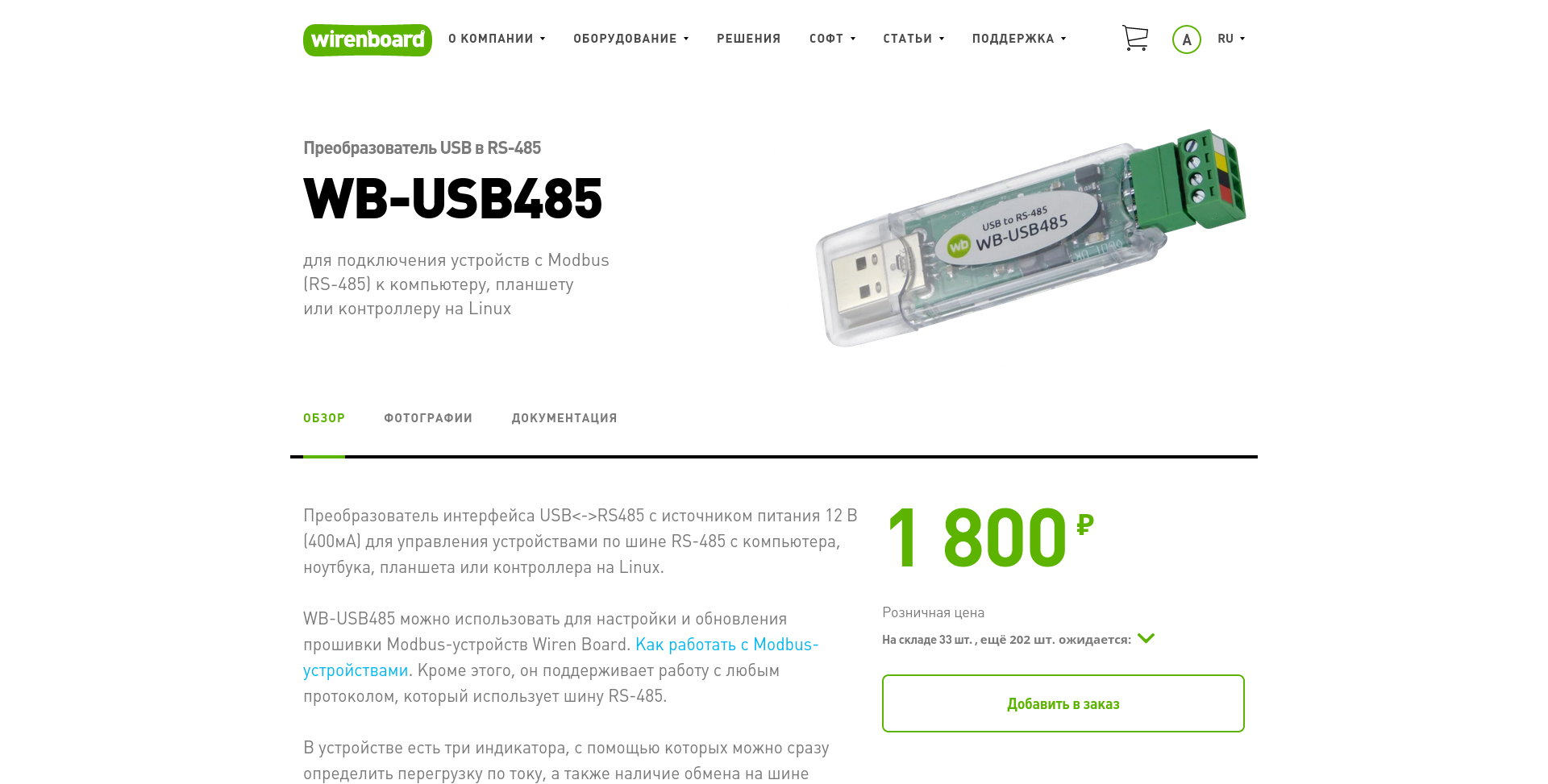Click the stock text На складе 33 шт.

(x=929, y=640)
